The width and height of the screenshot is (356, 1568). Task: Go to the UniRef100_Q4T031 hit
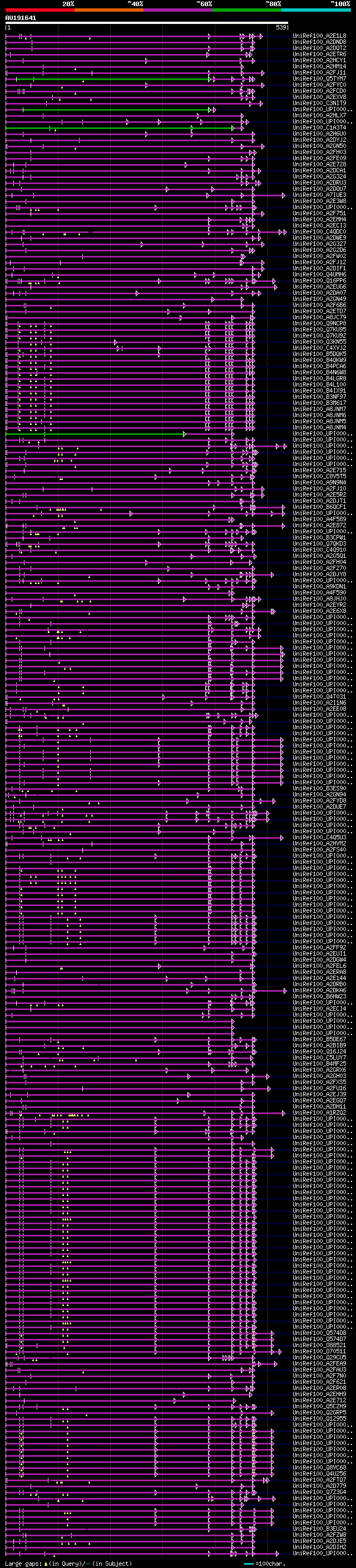pyautogui.click(x=319, y=696)
